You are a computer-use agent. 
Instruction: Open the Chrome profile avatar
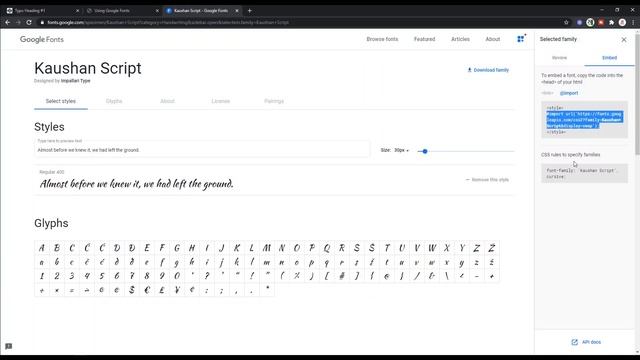point(622,22)
